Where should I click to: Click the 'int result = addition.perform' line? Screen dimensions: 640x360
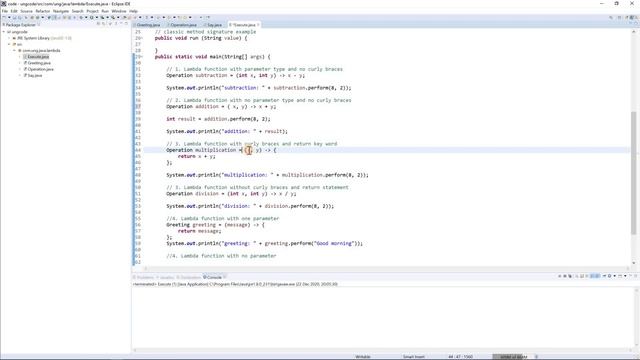[x=218, y=119]
